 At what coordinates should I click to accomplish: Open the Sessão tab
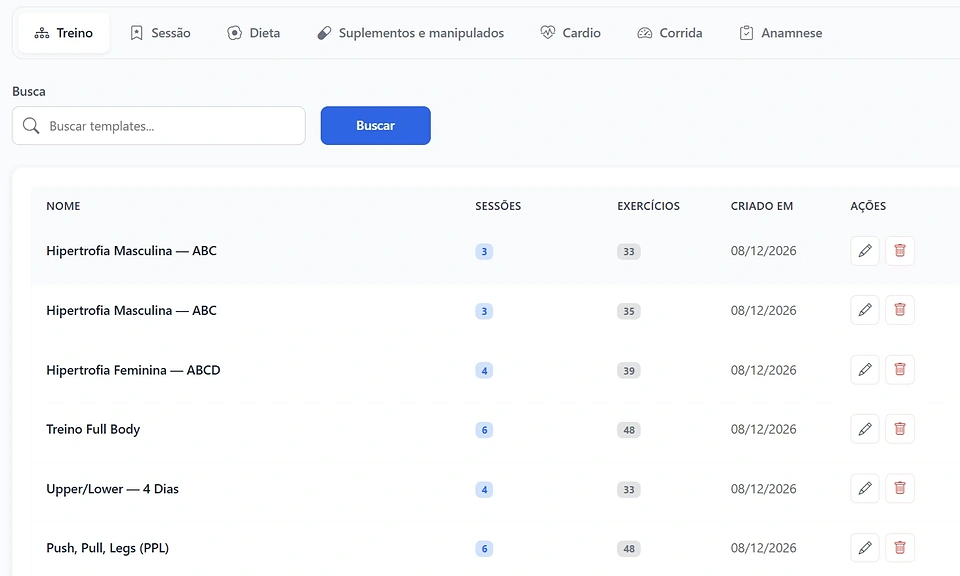[x=160, y=33]
